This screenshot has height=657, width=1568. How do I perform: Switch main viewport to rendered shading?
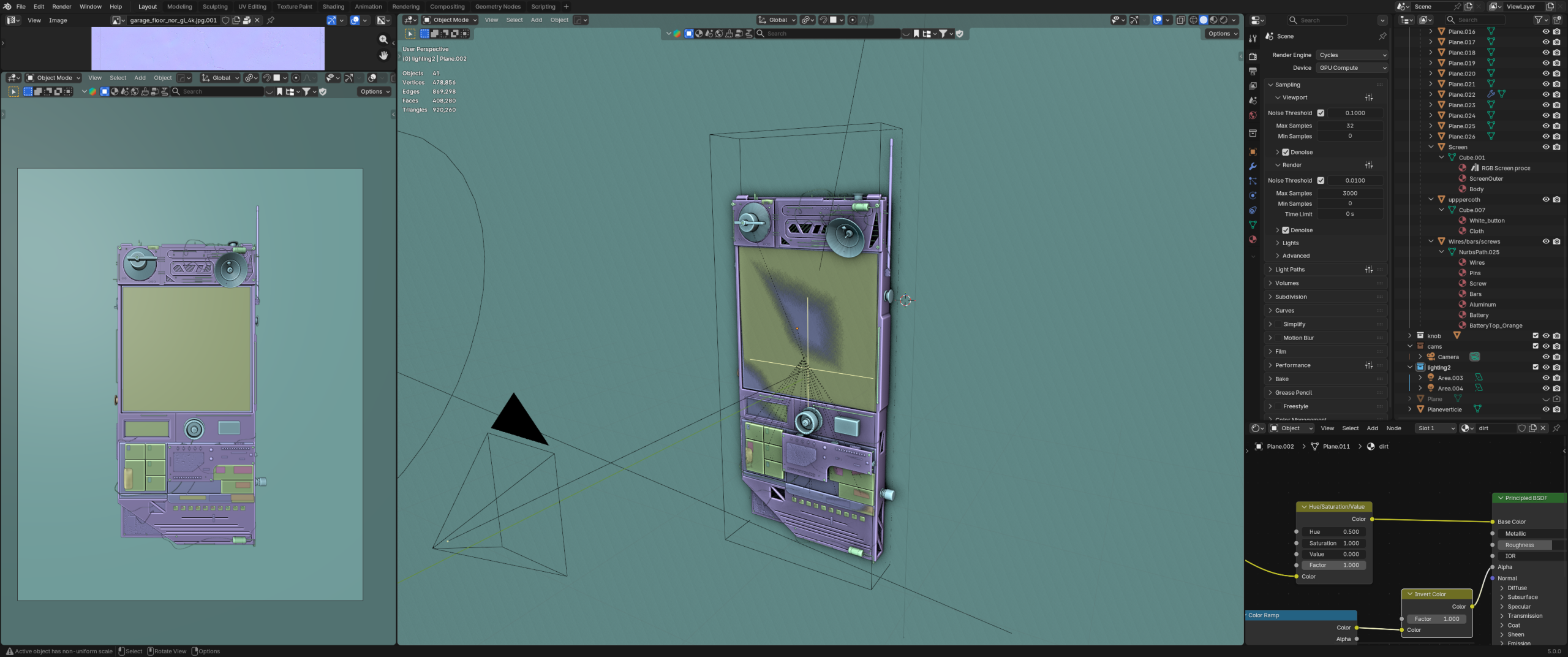[x=1224, y=20]
